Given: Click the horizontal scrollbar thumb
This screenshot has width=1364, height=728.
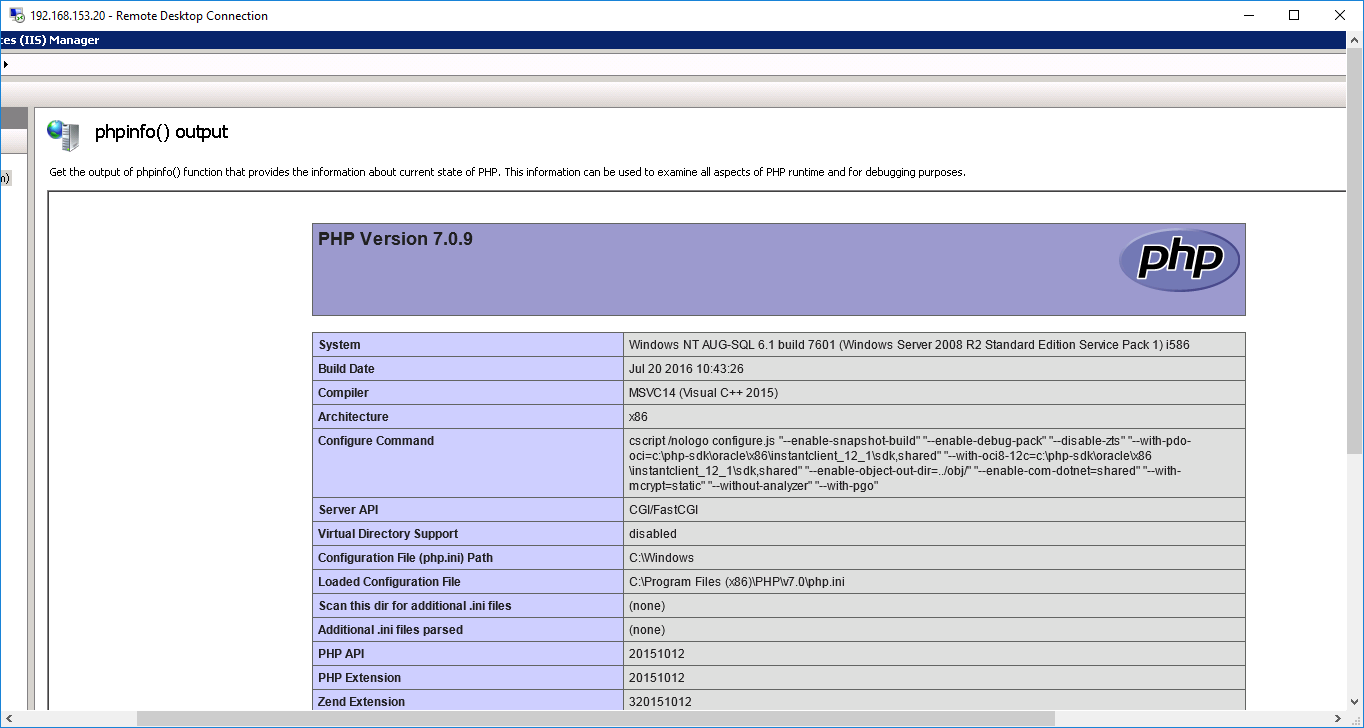Looking at the screenshot, I should coord(596,719).
